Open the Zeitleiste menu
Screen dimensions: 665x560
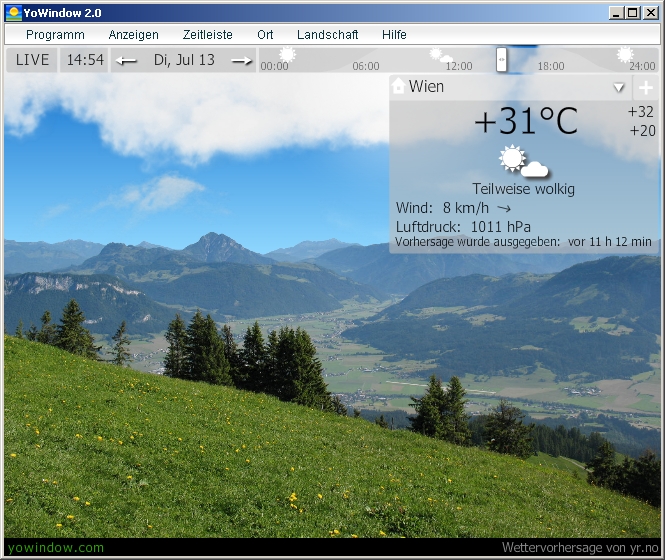pyautogui.click(x=208, y=35)
